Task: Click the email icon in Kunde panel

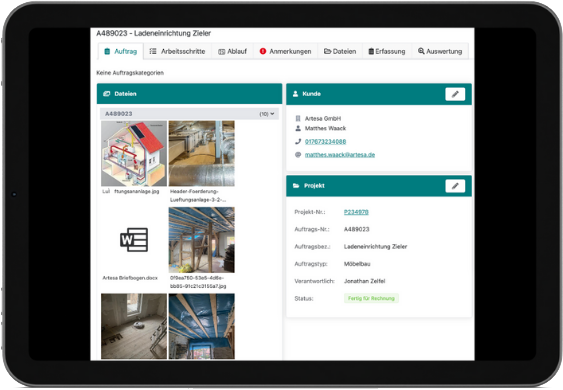Action: point(298,155)
